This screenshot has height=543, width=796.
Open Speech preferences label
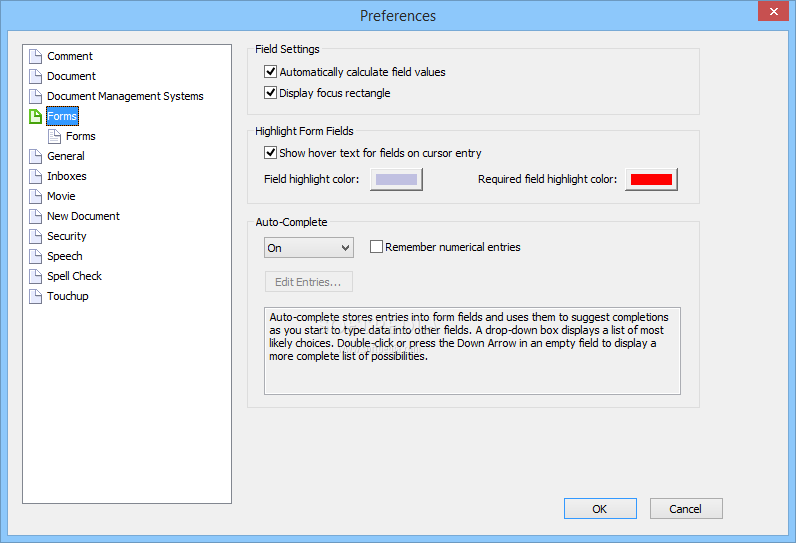point(65,256)
